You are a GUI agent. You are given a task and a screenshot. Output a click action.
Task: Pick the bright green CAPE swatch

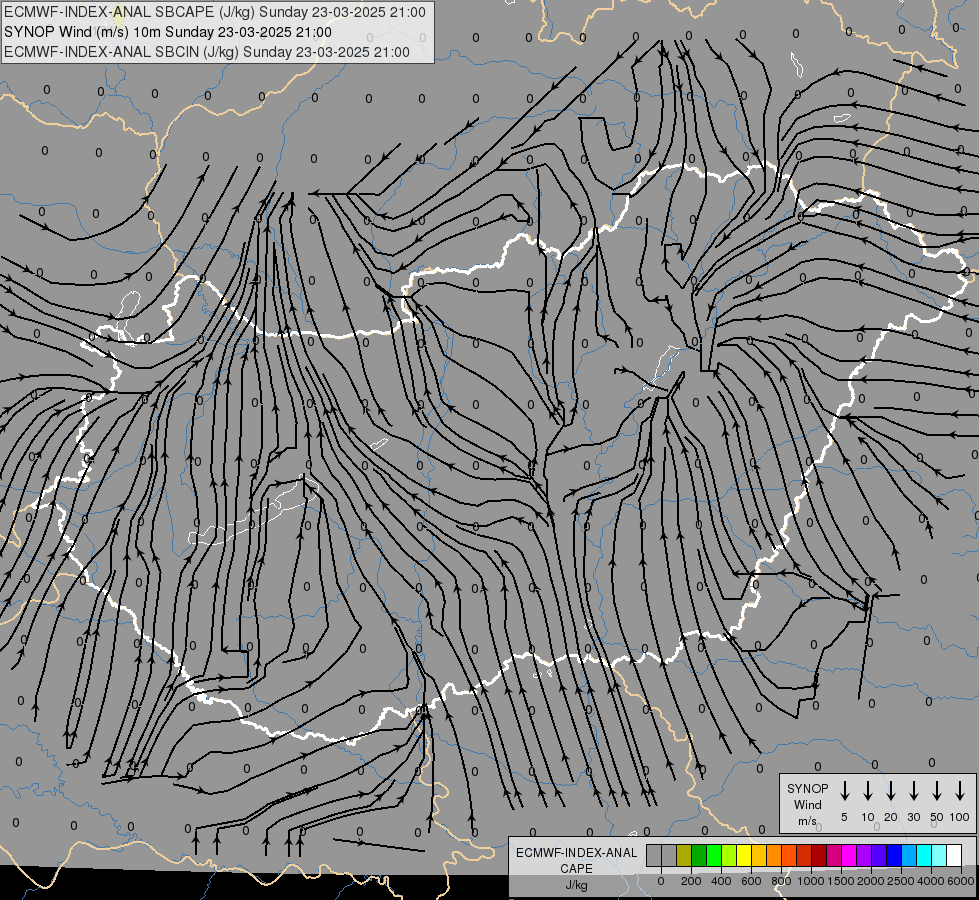click(714, 855)
